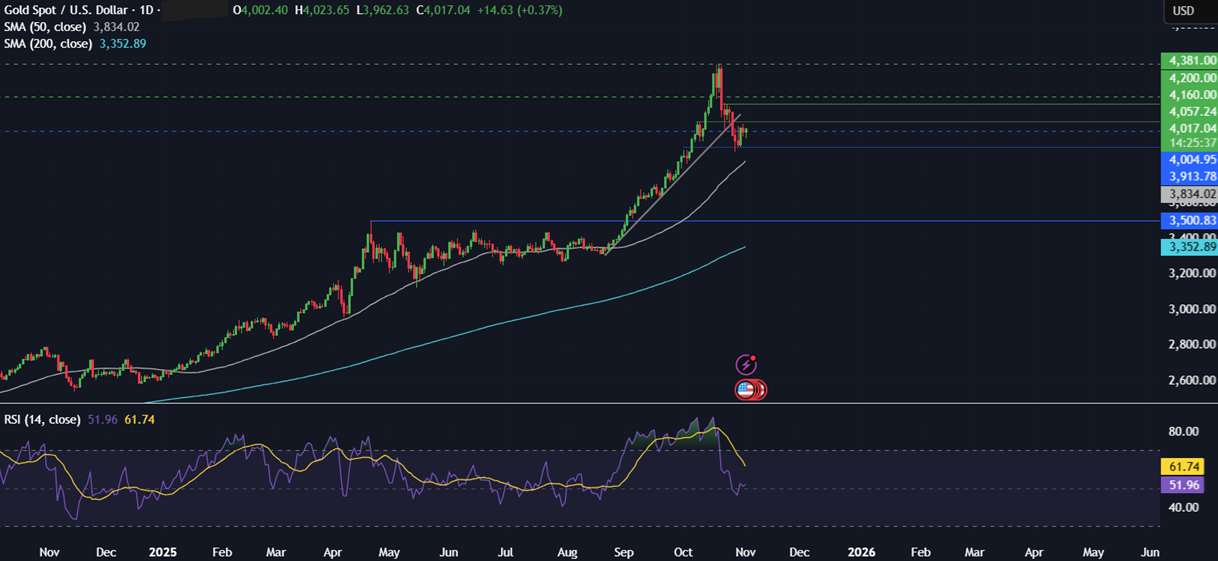
Task: Click the 3,352.89 cyan SMA price tag
Action: pos(1188,247)
